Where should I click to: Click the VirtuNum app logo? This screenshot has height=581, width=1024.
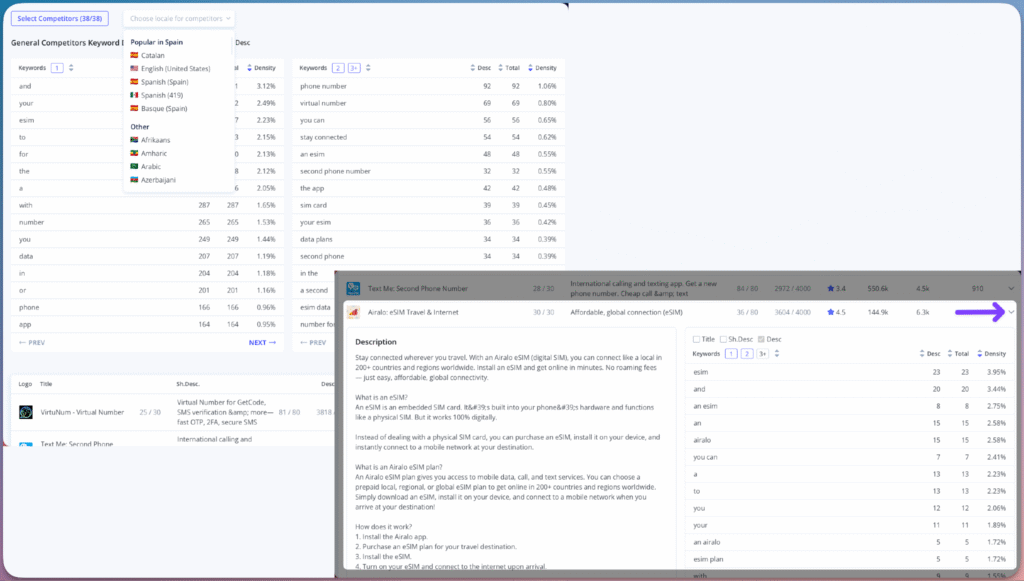click(27, 412)
